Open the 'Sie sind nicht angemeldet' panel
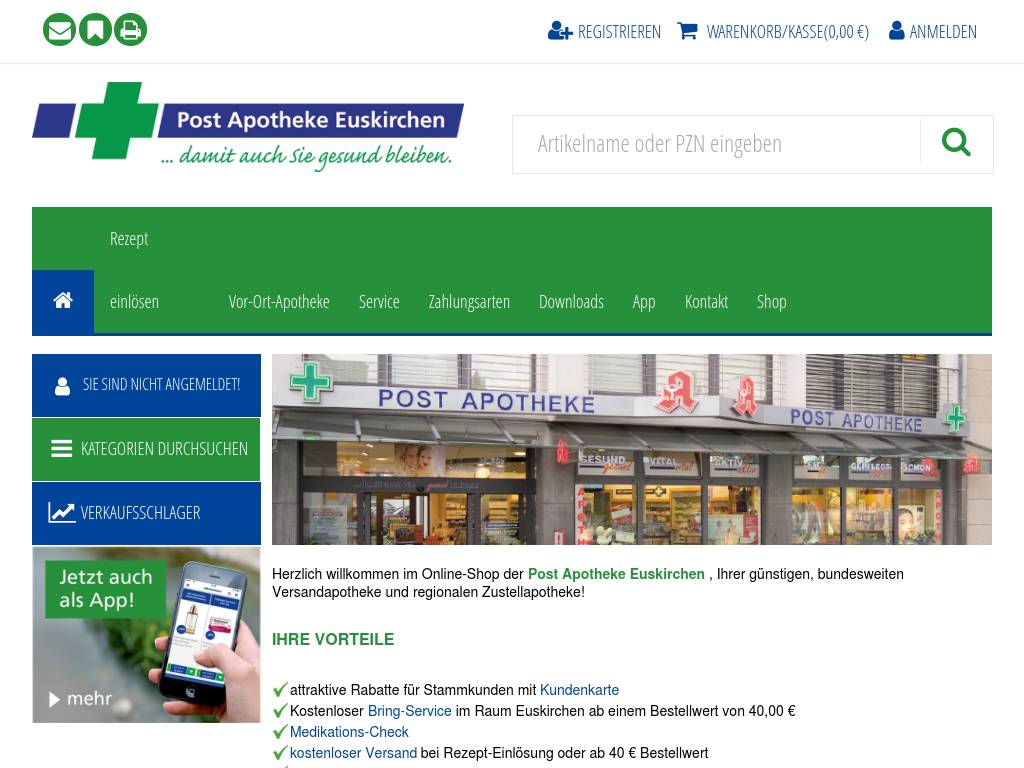The image size is (1024, 768). coord(146,385)
